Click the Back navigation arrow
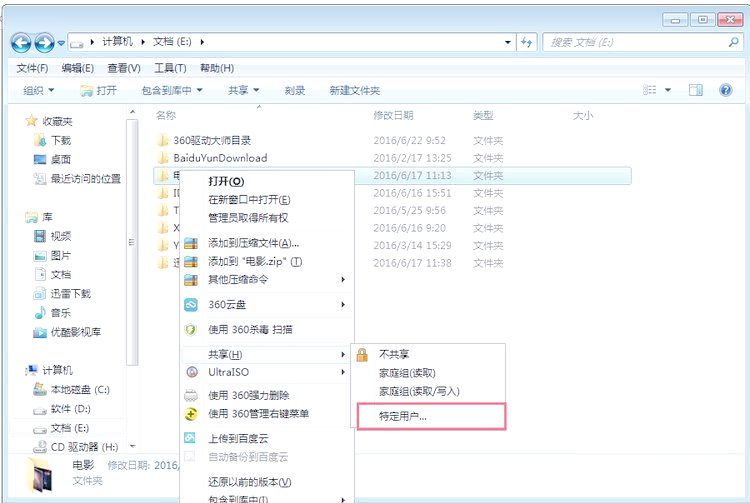This screenshot has width=750, height=503. pos(21,43)
